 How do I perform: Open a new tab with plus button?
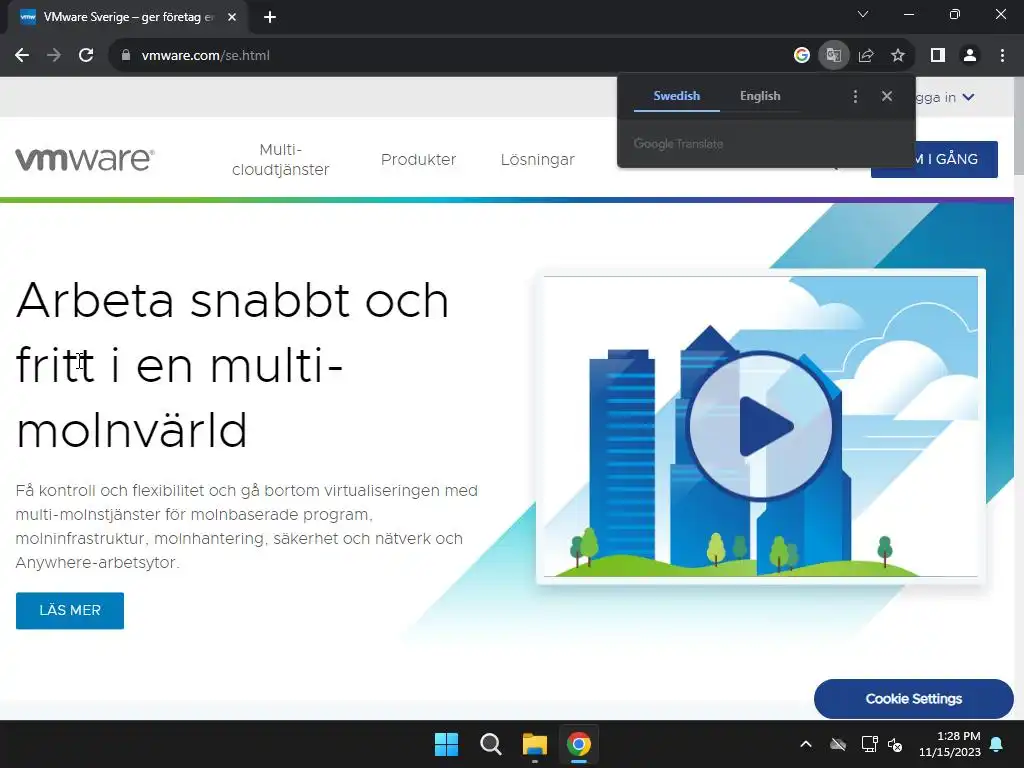pyautogui.click(x=270, y=17)
